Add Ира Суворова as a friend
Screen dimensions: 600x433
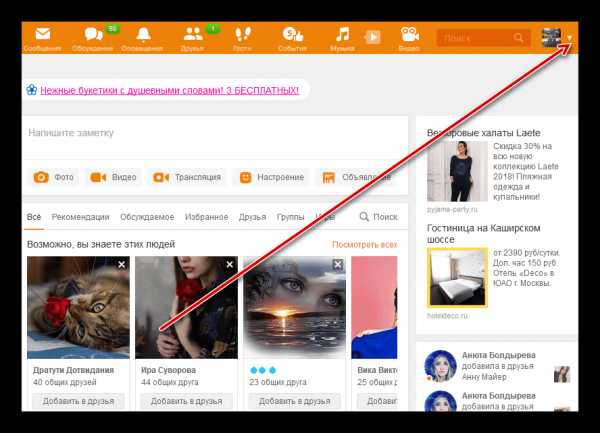click(186, 401)
